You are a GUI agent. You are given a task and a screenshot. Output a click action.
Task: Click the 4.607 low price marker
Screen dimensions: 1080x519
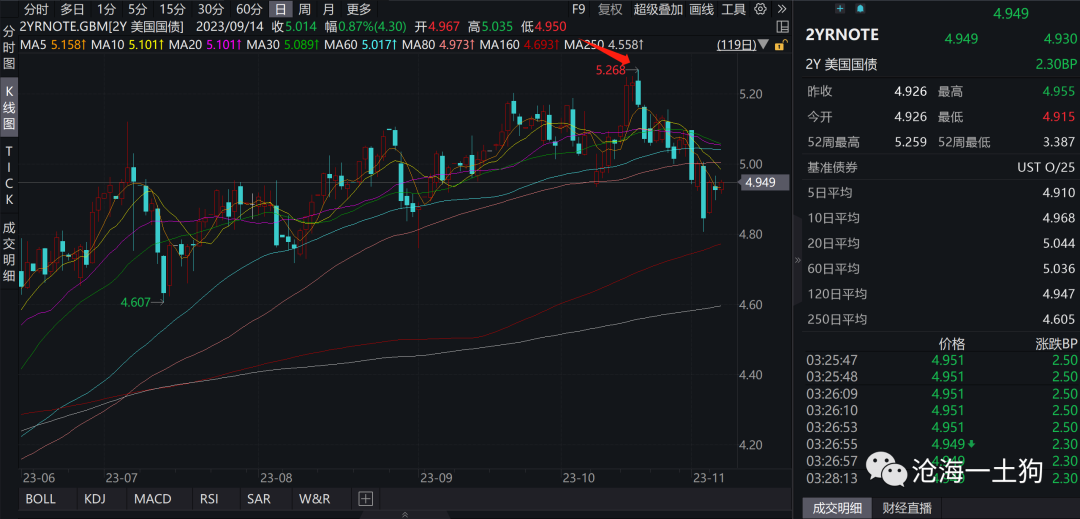136,302
